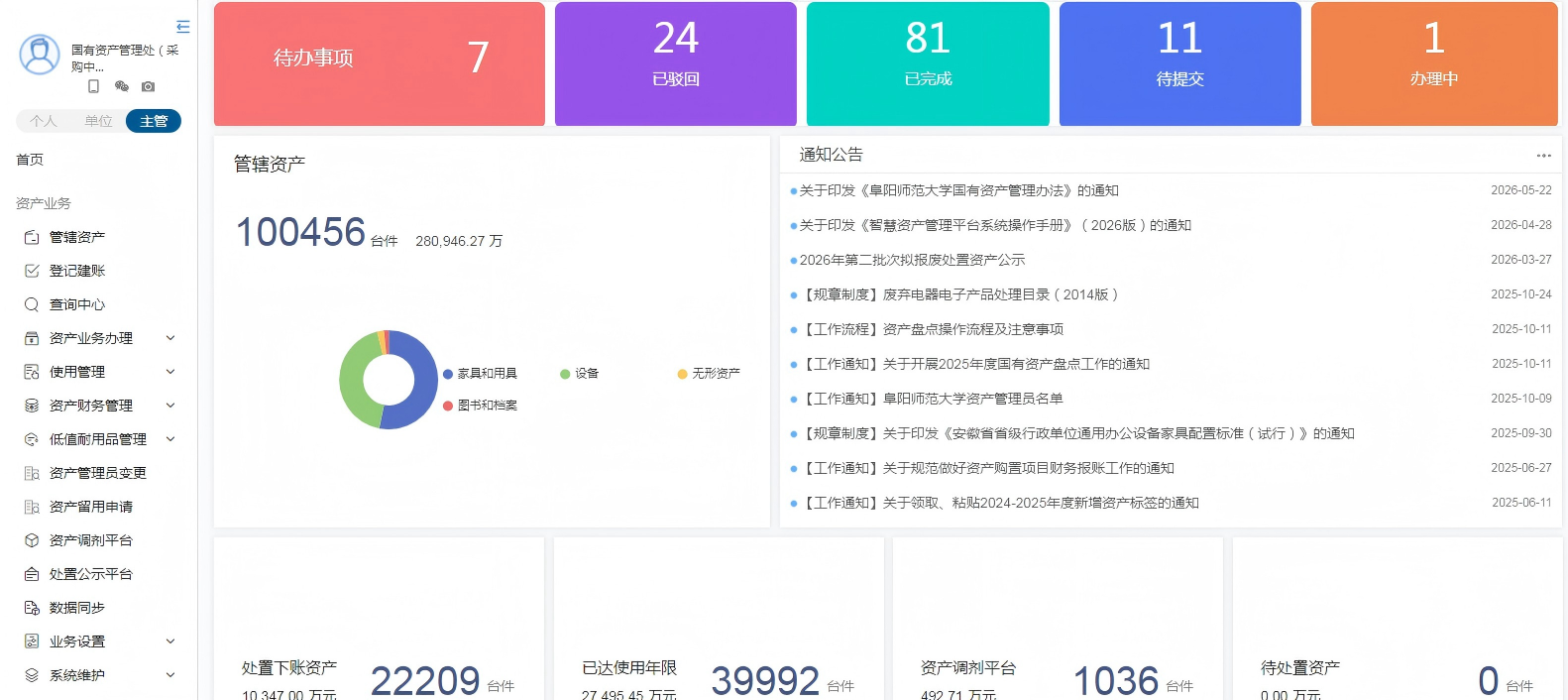Click the 待处置资产 card showing 0
1568x700 pixels.
click(x=1398, y=620)
